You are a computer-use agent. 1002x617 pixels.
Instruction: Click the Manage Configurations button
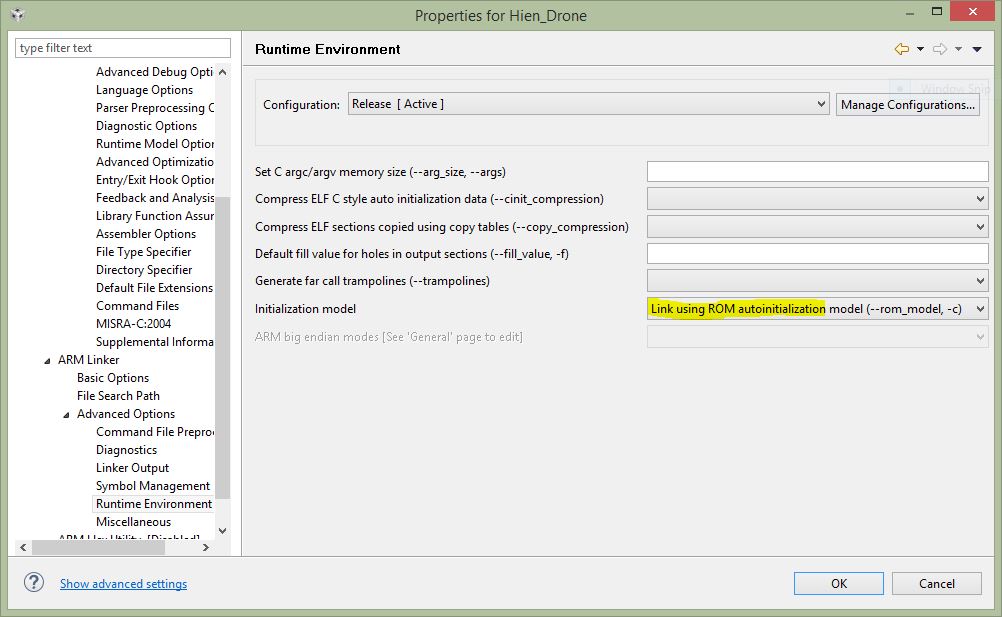908,104
